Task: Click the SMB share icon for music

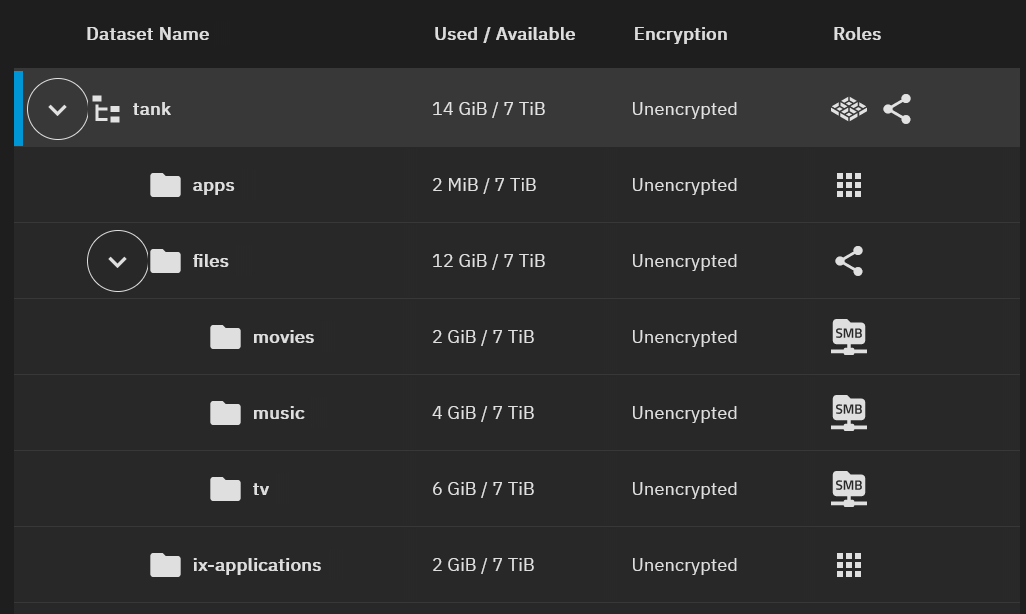Action: point(849,413)
